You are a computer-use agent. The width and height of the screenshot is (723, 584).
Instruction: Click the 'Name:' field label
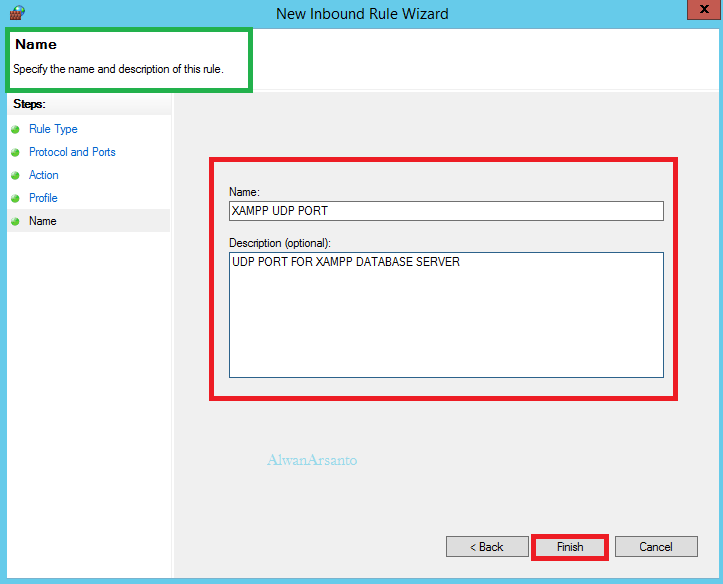(x=244, y=192)
